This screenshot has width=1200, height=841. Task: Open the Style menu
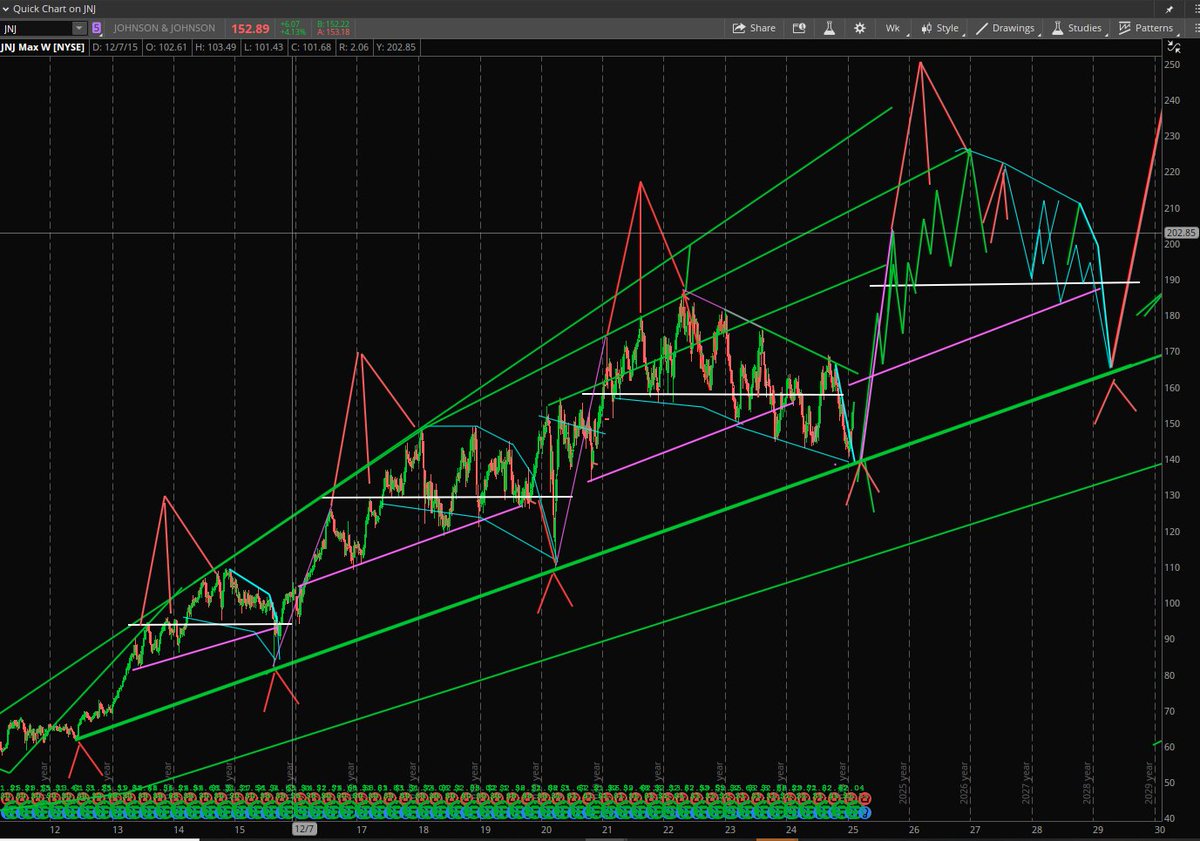[x=940, y=28]
